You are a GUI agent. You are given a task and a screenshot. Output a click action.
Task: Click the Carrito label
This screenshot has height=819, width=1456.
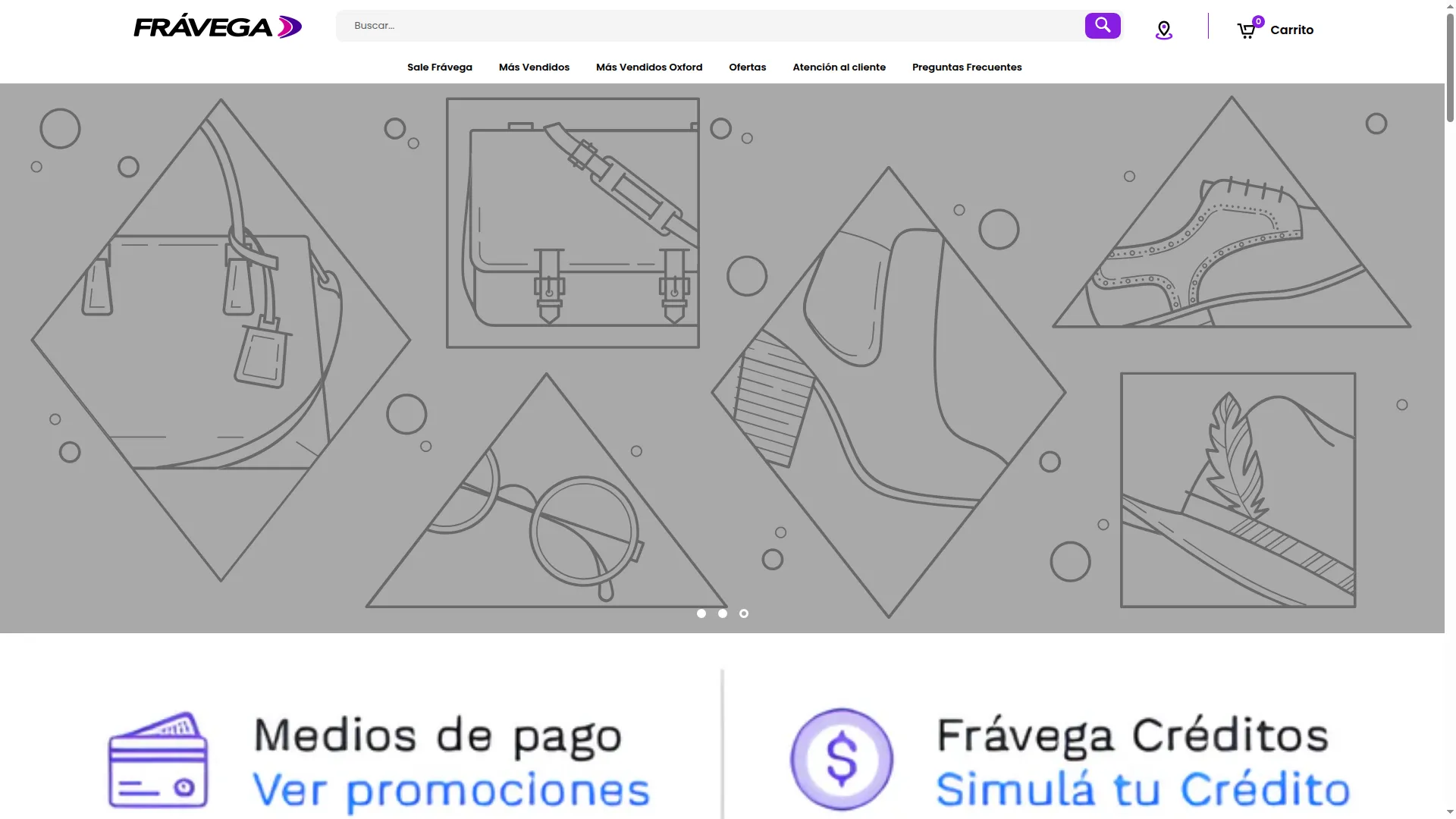coord(1291,30)
